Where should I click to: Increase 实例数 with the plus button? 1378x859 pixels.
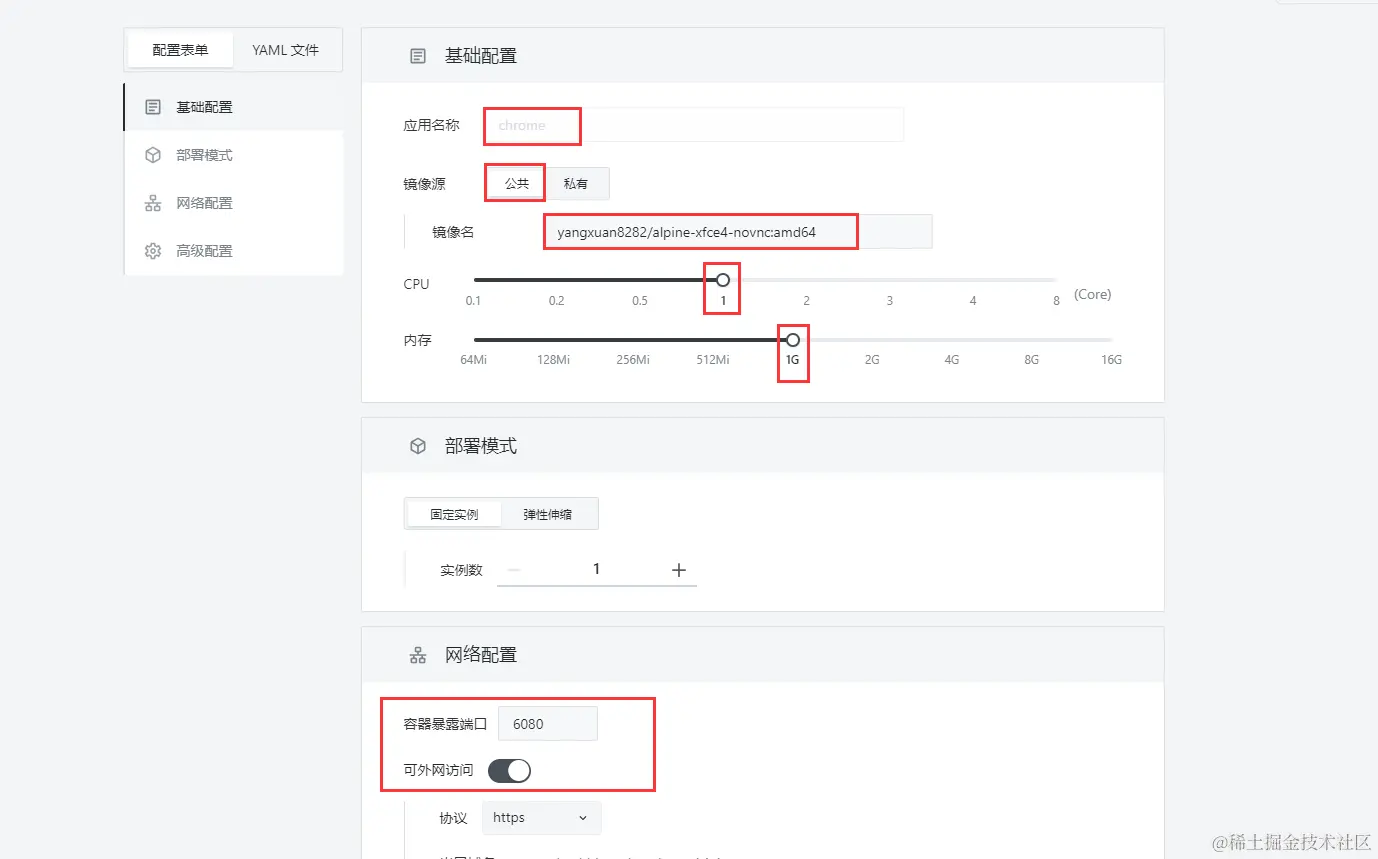[679, 570]
